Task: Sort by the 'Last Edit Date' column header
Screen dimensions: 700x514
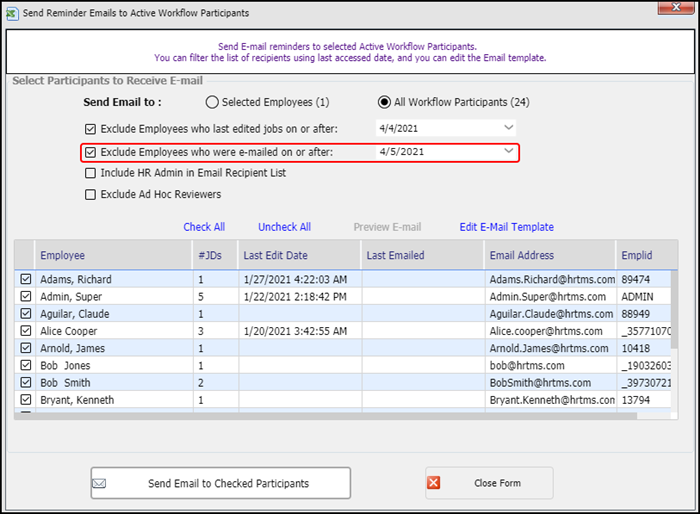Action: (275, 256)
